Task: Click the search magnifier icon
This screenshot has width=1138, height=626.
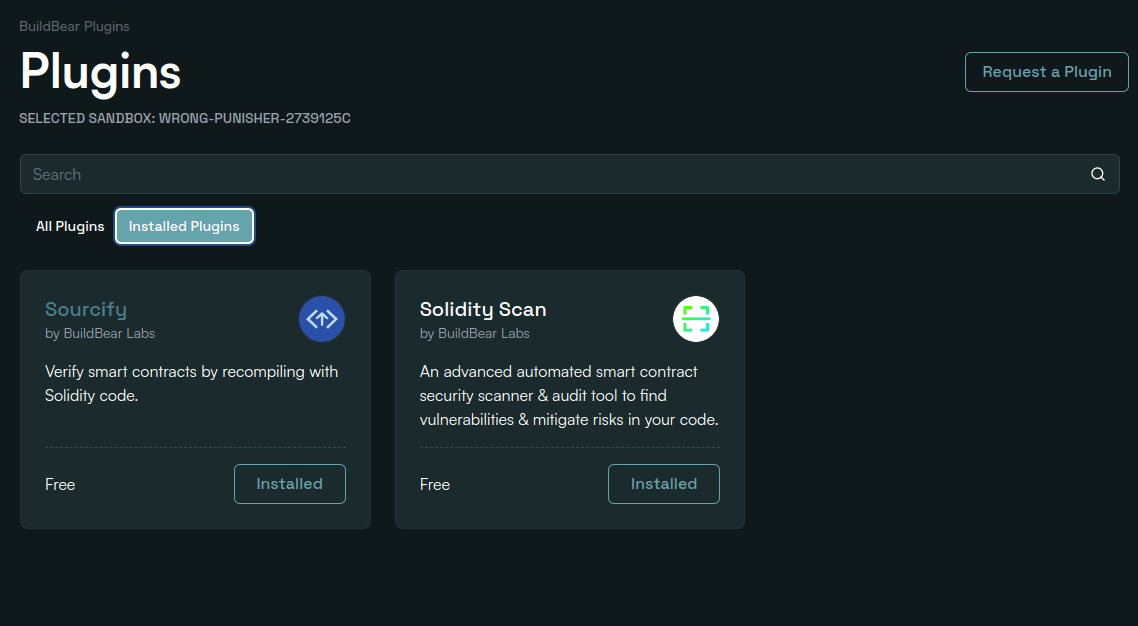Action: 1098,174
